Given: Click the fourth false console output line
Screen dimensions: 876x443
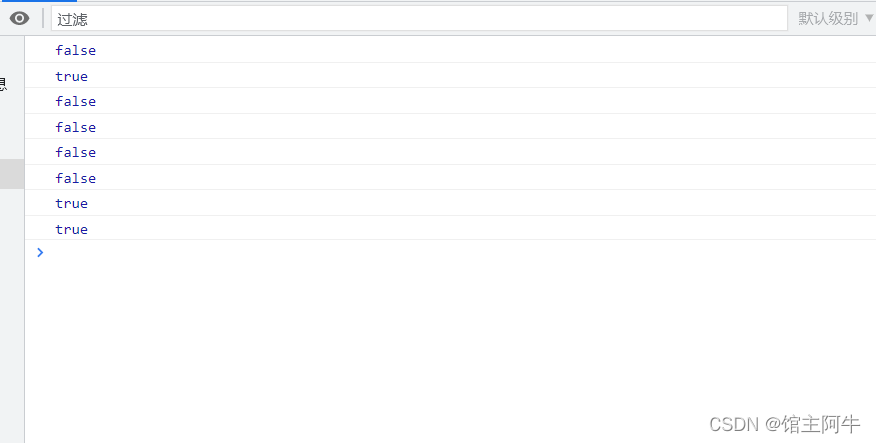Looking at the screenshot, I should click(x=450, y=152).
